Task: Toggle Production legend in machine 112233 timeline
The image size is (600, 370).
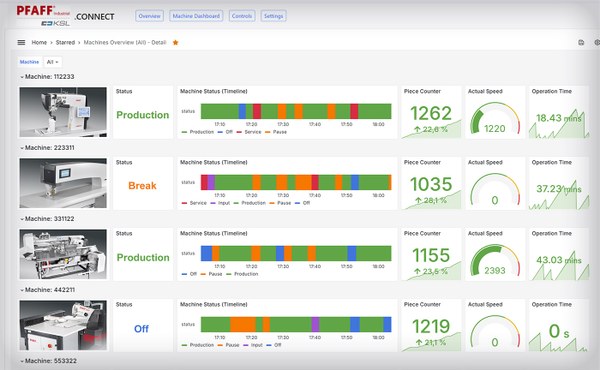Action: click(198, 132)
